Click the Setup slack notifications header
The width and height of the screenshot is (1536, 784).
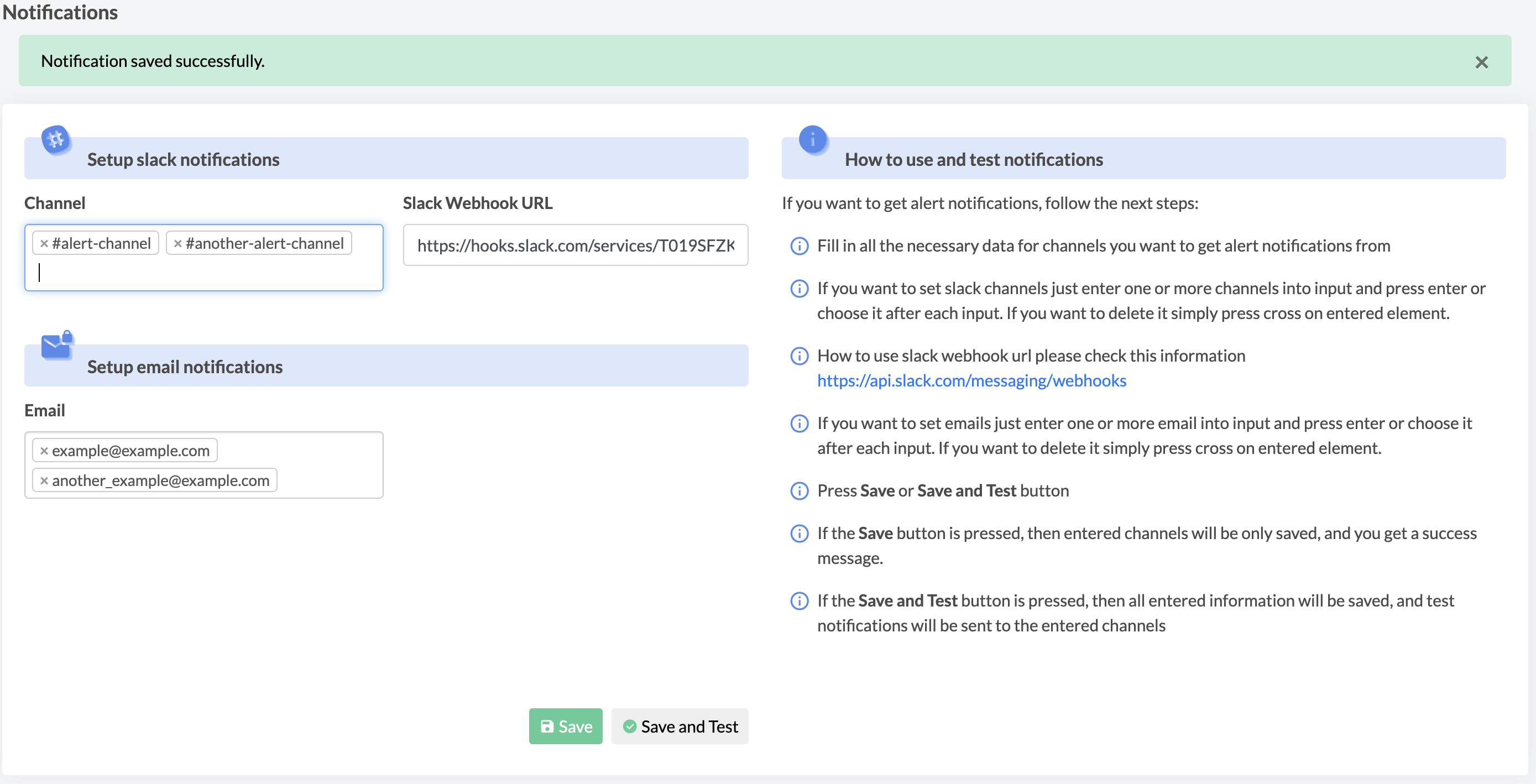coord(386,159)
